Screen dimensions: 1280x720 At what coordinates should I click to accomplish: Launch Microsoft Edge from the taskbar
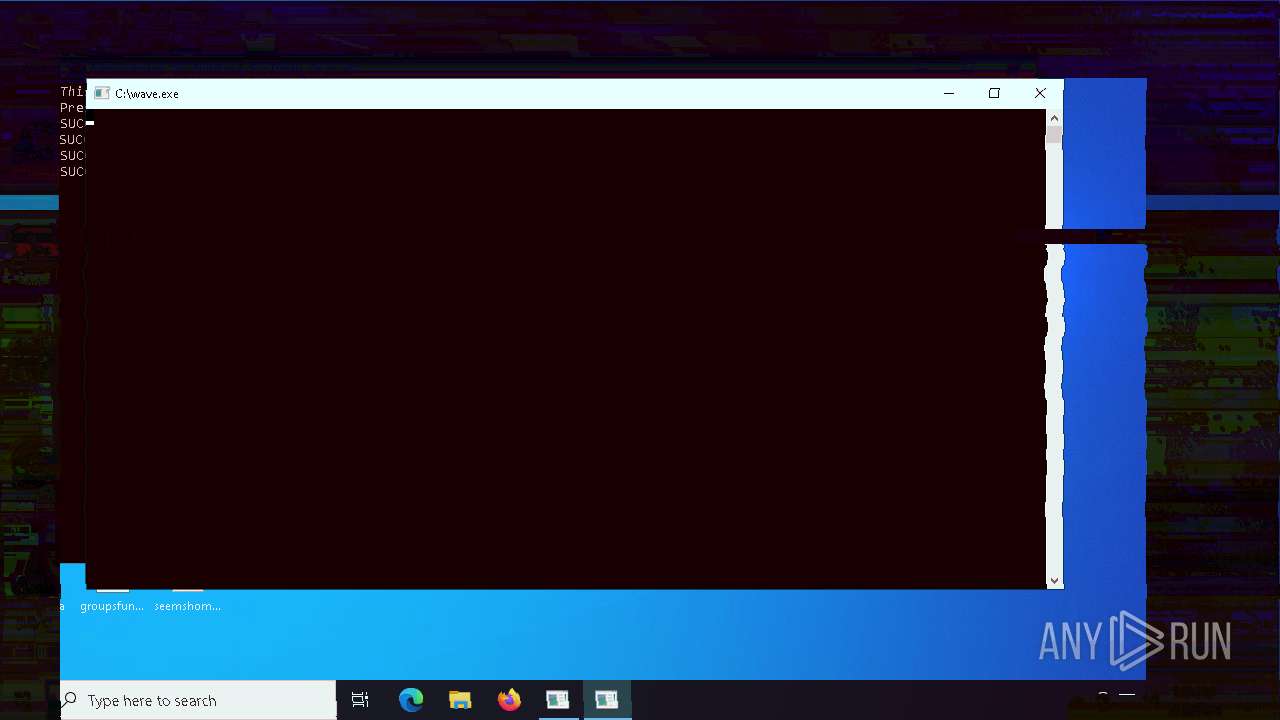411,700
